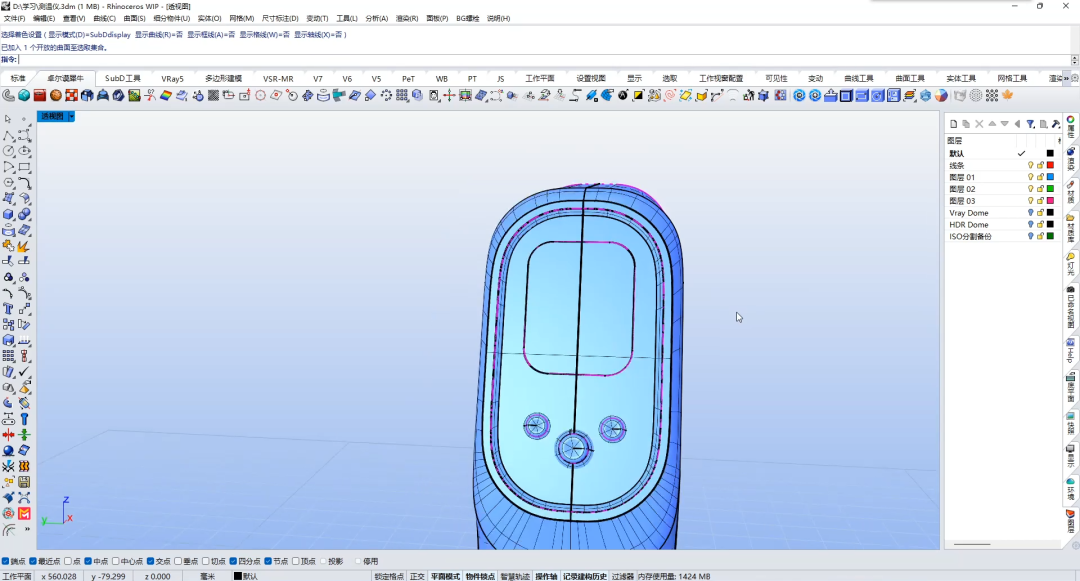
Task: Click the red-white checkered icon in the toolbar
Action: (72, 96)
